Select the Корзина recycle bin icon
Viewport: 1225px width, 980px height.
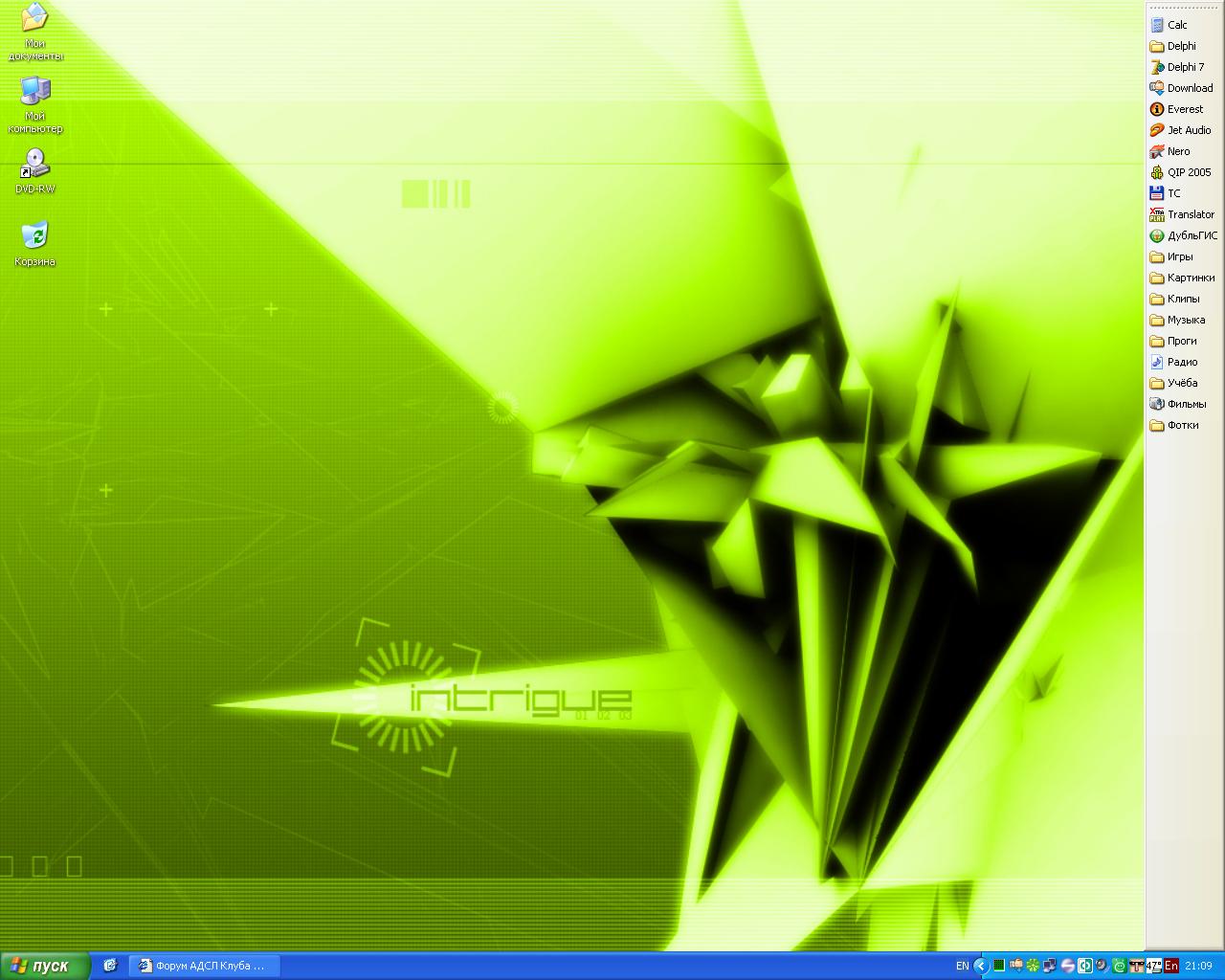click(x=34, y=243)
